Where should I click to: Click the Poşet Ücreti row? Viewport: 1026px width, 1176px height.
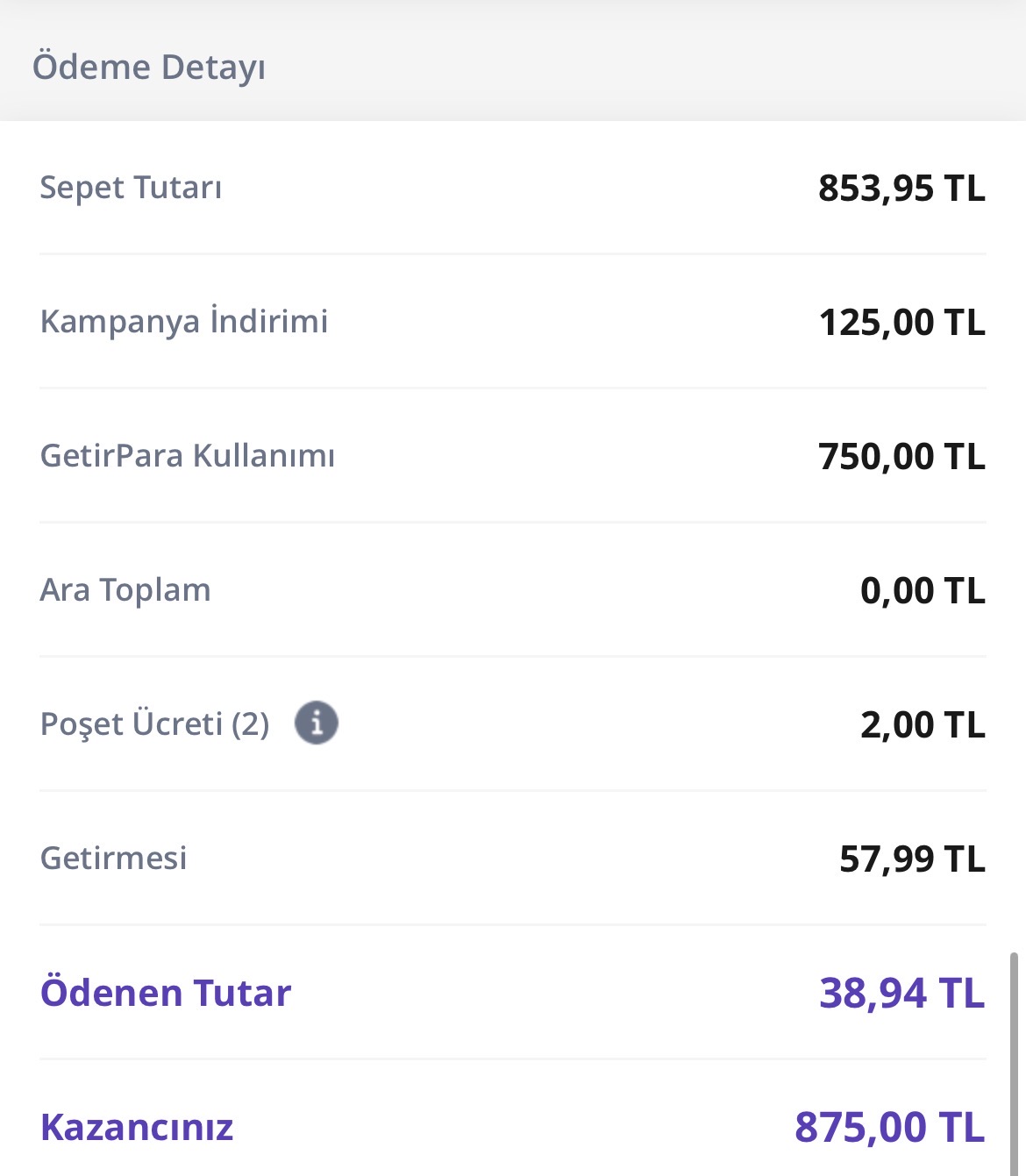point(513,724)
